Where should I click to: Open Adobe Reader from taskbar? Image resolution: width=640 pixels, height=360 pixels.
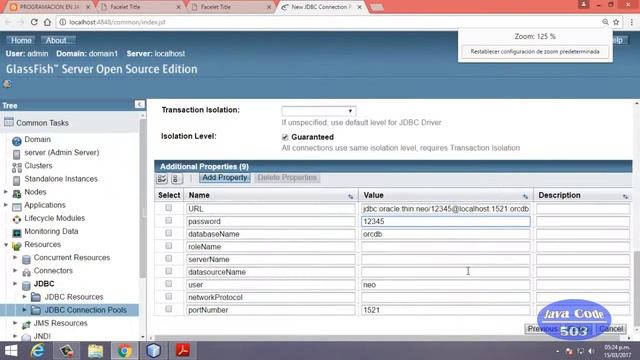tap(182, 351)
